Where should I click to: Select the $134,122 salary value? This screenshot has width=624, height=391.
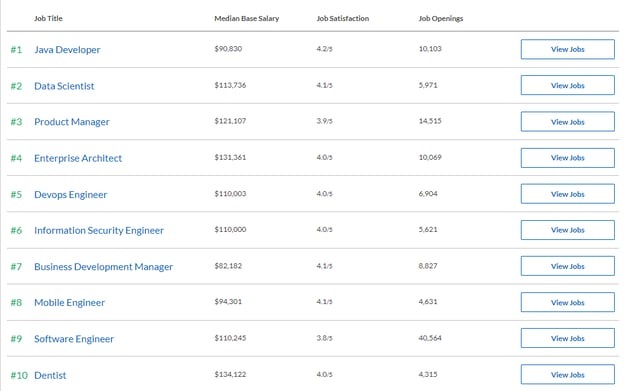click(x=230, y=374)
